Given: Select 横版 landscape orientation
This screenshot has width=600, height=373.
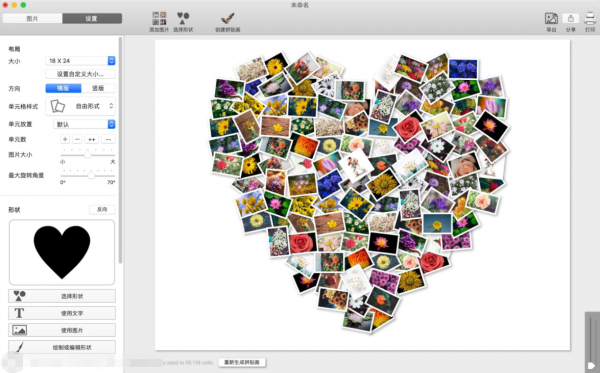Looking at the screenshot, I should [63, 88].
